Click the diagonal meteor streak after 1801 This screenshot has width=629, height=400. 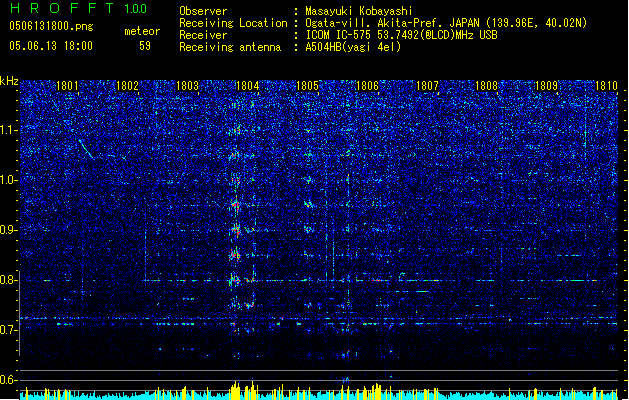[86, 149]
